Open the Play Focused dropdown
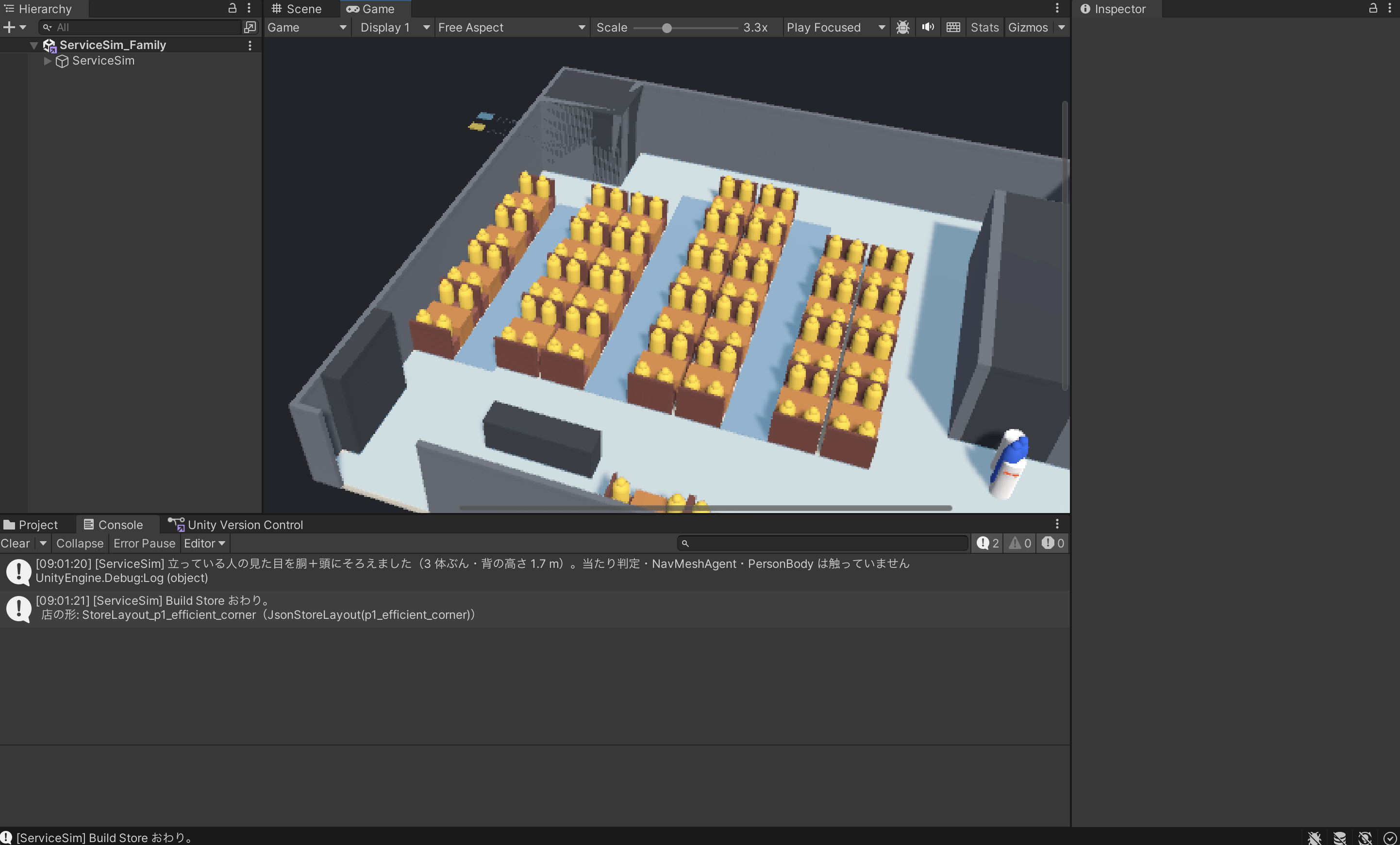 835,27
